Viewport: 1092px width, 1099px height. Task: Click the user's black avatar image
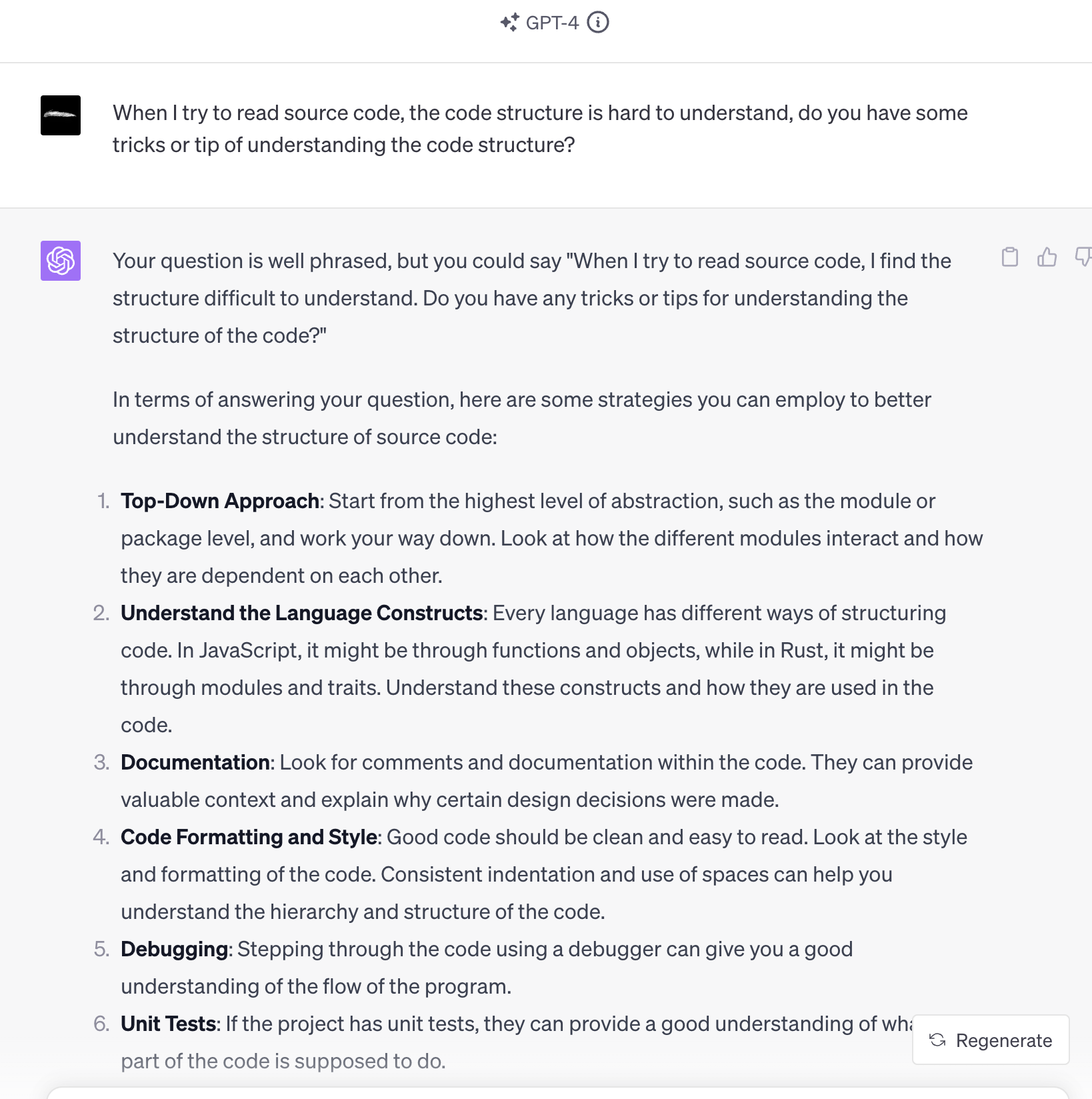[61, 115]
